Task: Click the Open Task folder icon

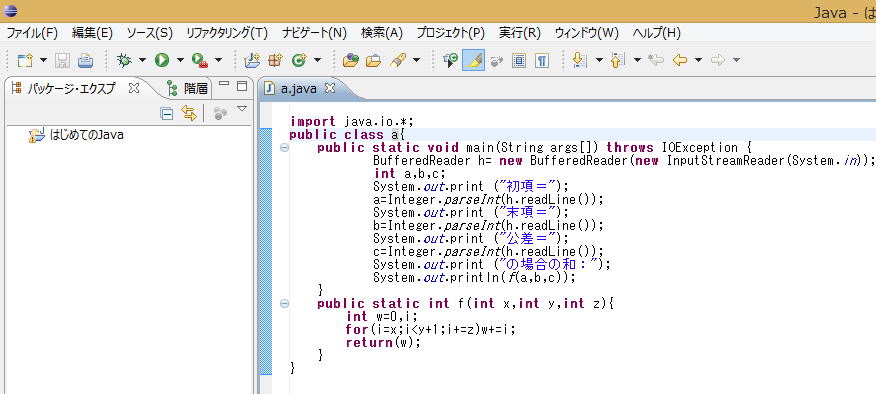Action: 373,60
